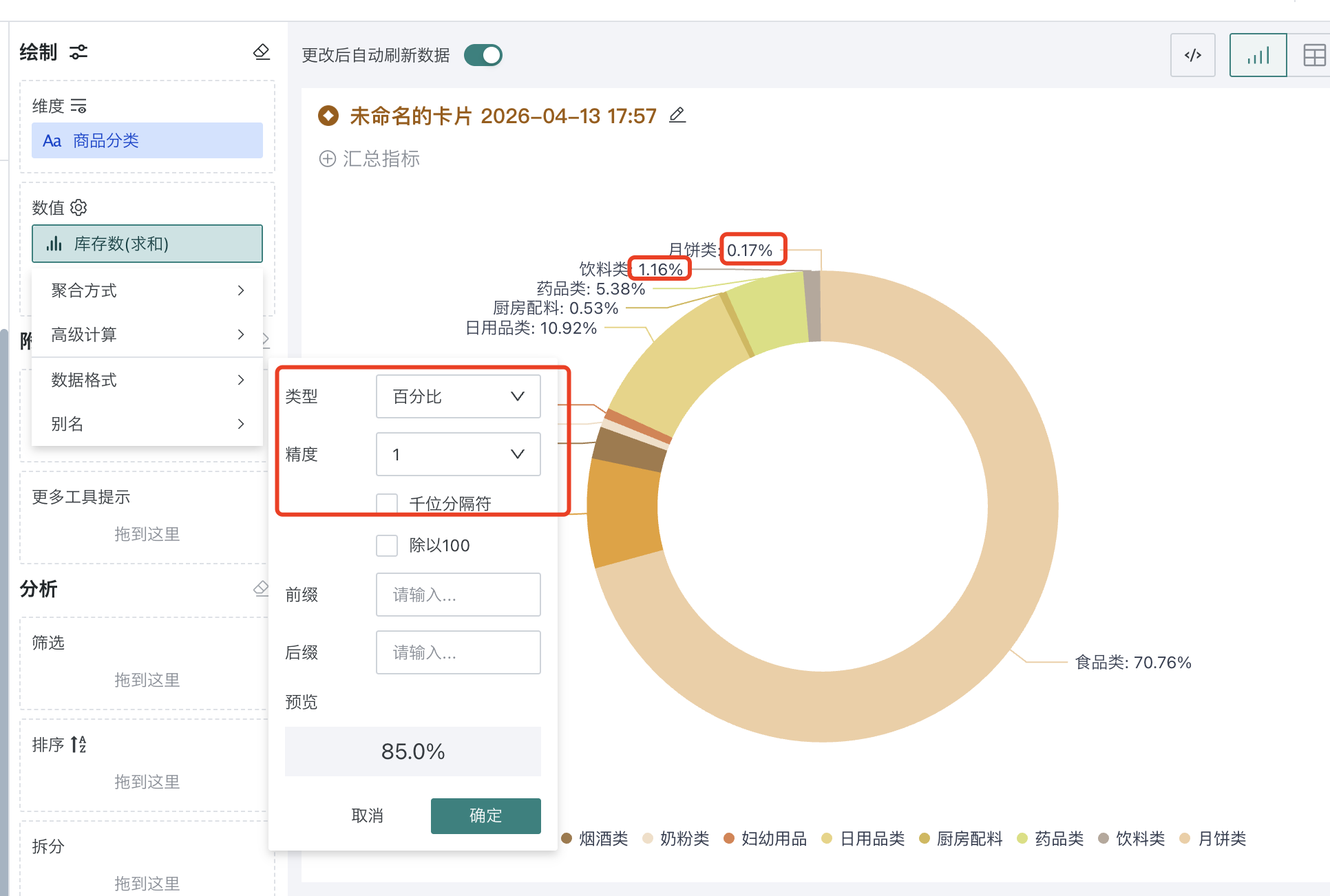Click the pencil icon to rename the card
The image size is (1330, 896).
(677, 115)
